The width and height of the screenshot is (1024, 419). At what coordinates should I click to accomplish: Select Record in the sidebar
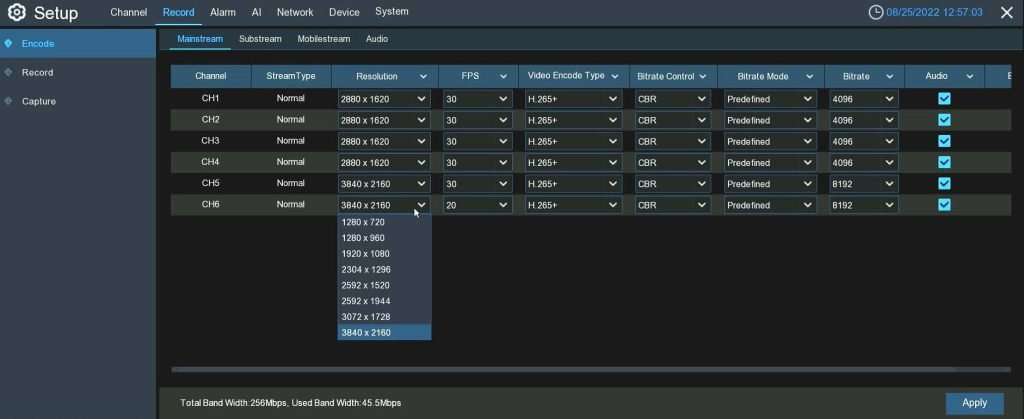[x=78, y=72]
